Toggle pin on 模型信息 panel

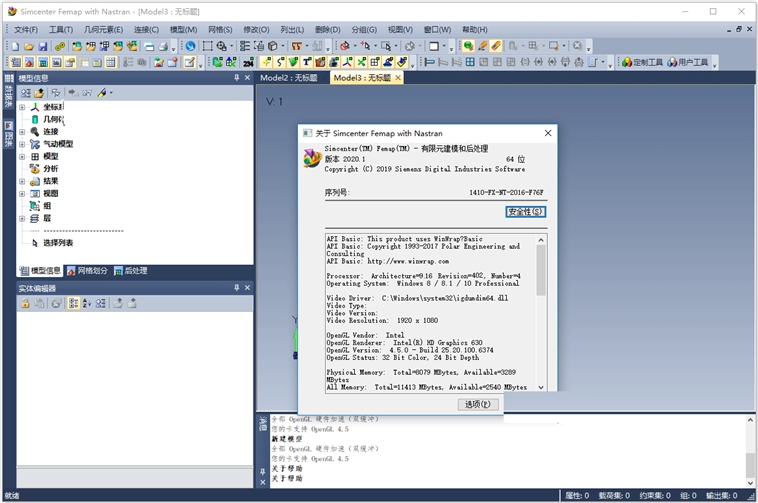pyautogui.click(x=237, y=78)
